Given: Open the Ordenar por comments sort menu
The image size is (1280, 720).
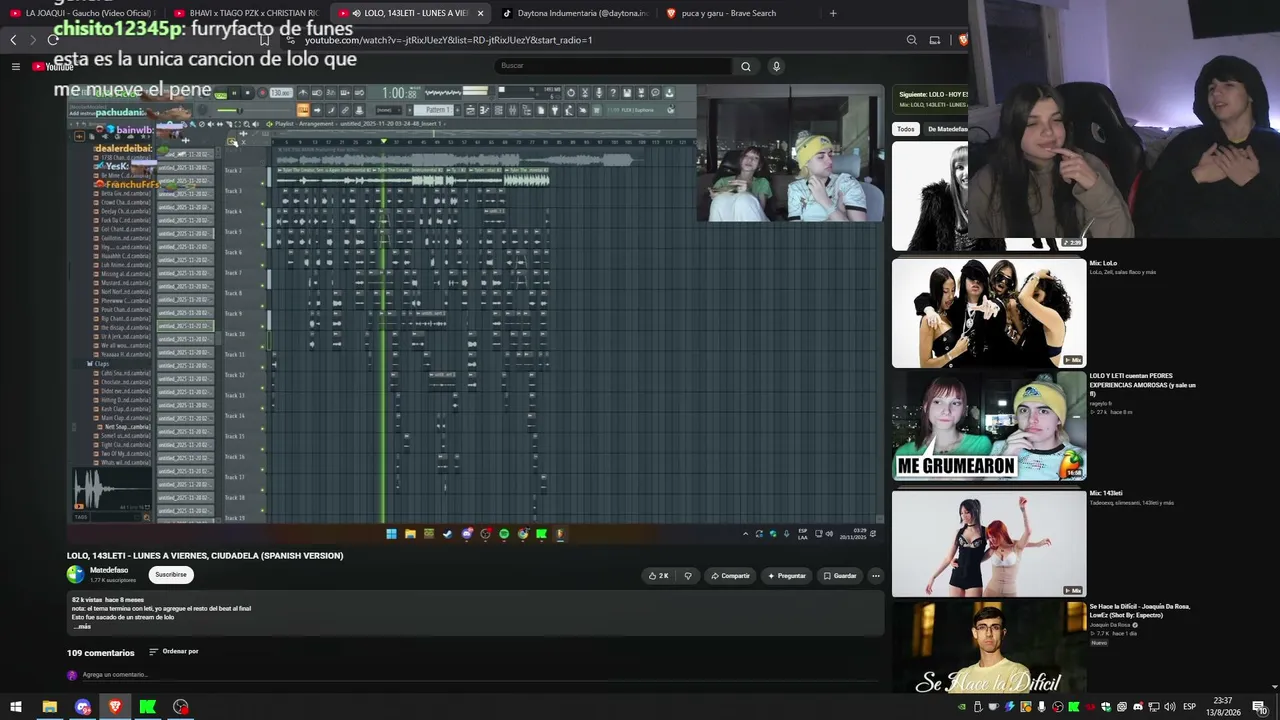Looking at the screenshot, I should coord(174,652).
